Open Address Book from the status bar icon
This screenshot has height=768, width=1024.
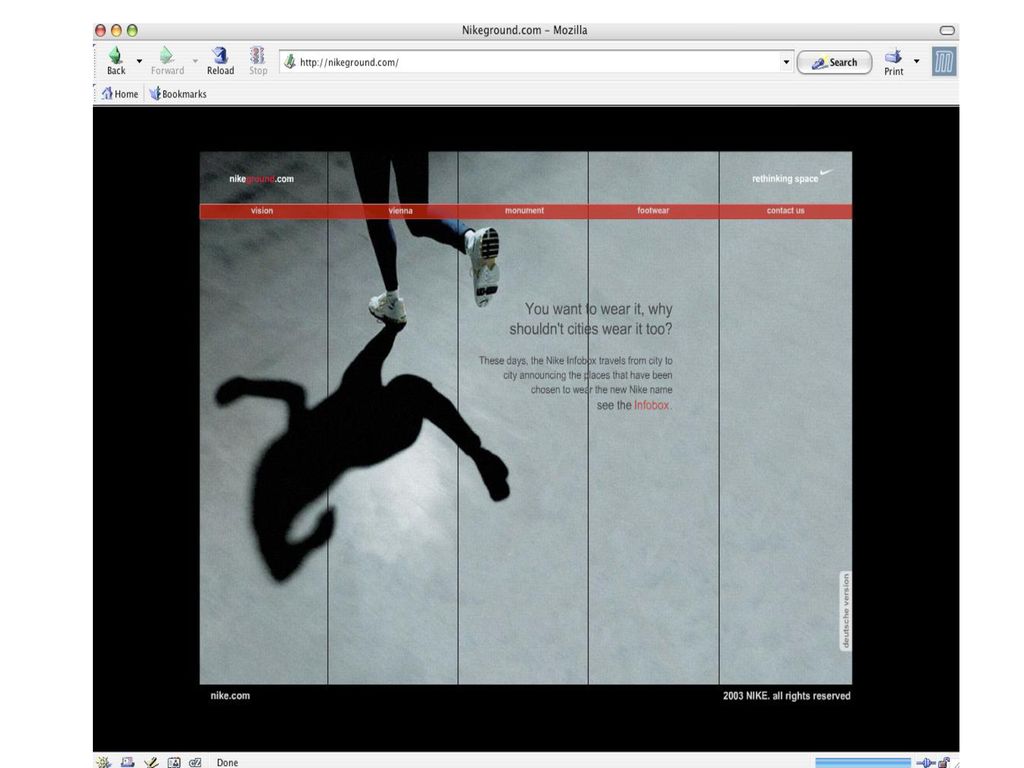click(174, 762)
